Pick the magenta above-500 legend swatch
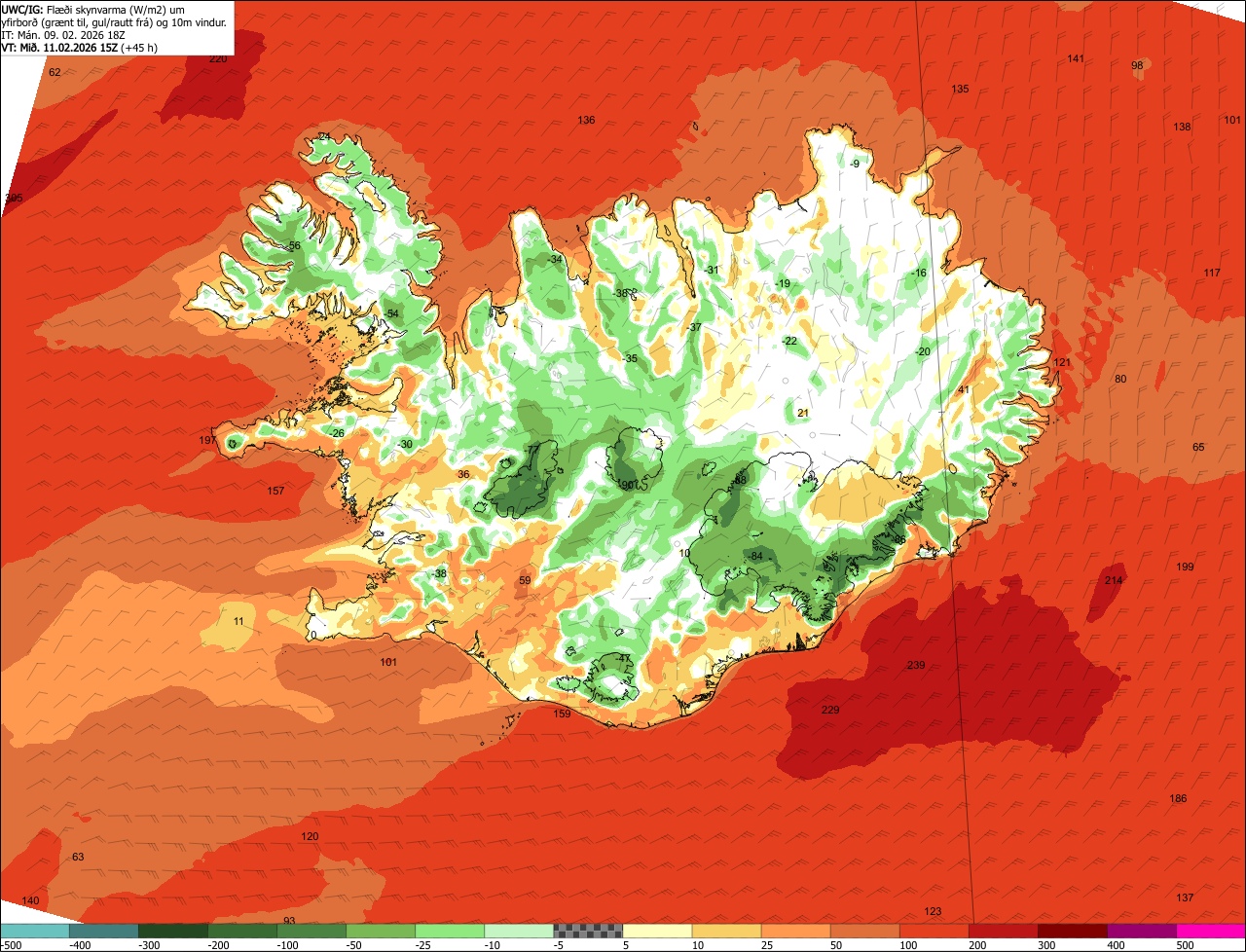1246x952 pixels. click(1210, 931)
